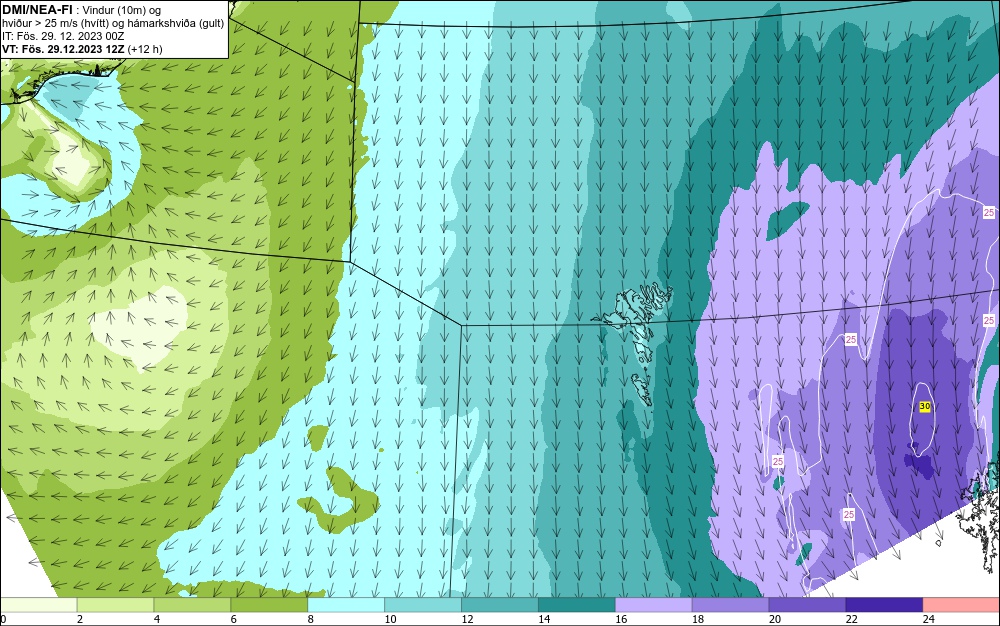Pick the 22–24 m/s deep indigo legend swatch
This screenshot has height=626, width=1000.
[x=884, y=605]
